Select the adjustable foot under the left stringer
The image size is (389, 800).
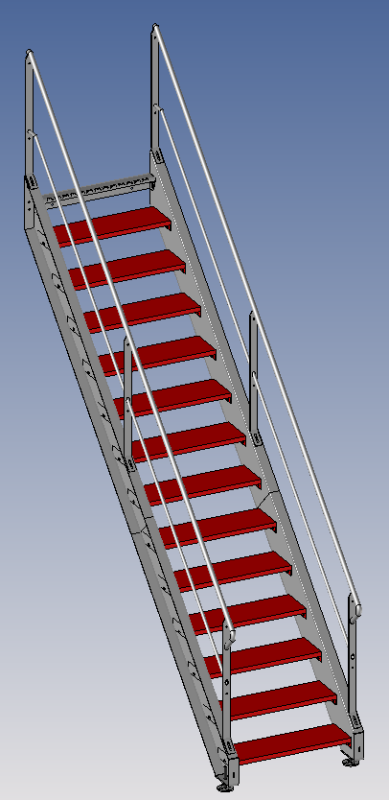224,787
